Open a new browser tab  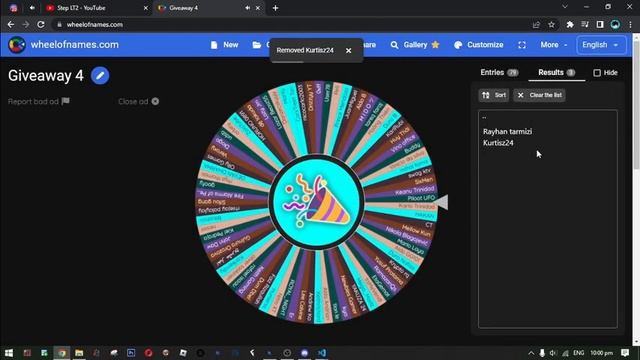276,8
